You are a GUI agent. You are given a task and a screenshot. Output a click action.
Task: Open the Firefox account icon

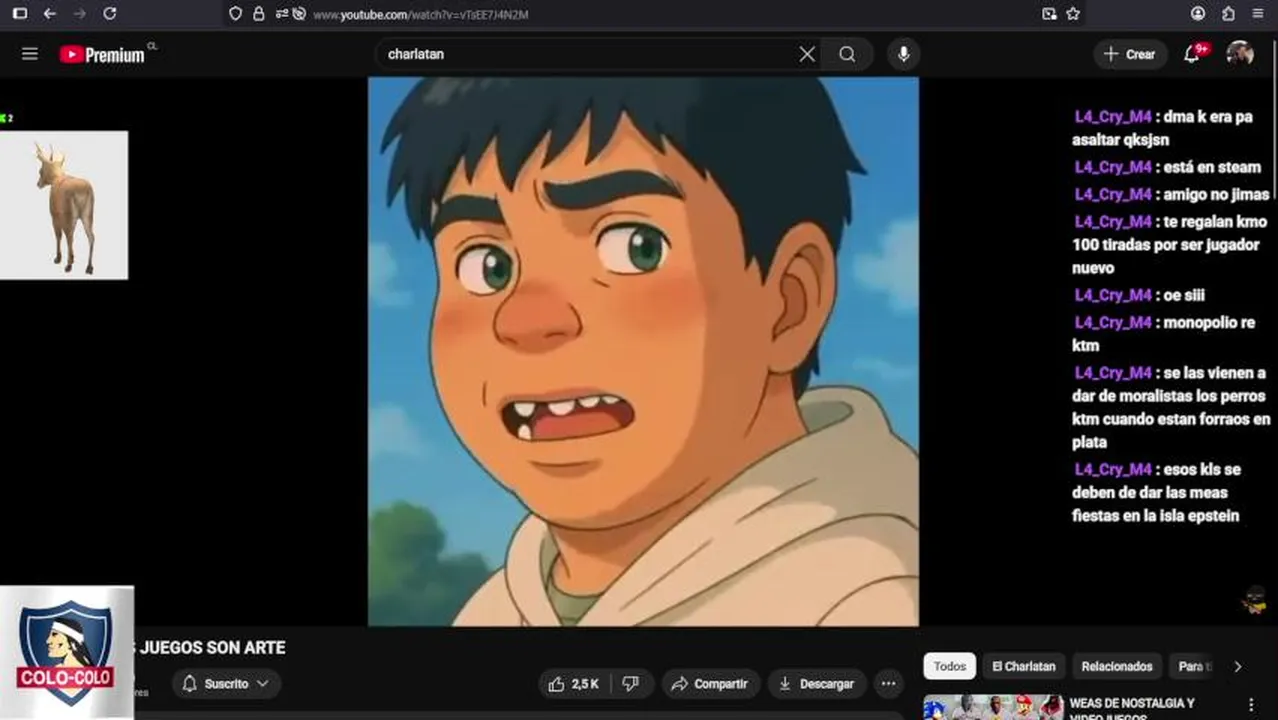[x=1198, y=14]
